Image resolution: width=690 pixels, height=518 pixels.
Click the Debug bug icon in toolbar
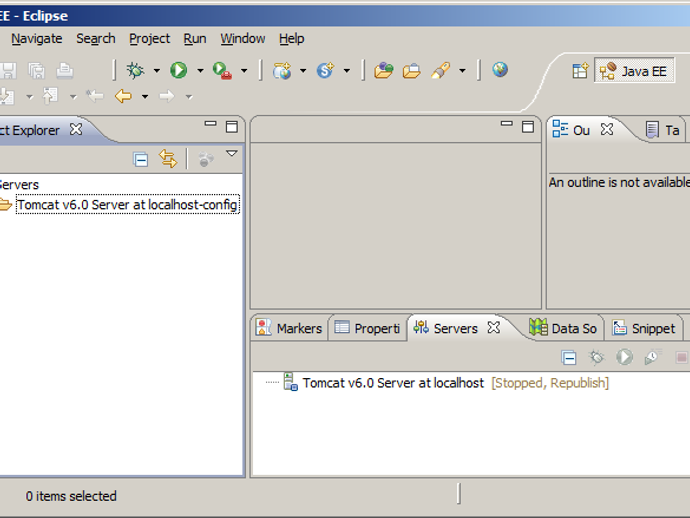point(135,70)
